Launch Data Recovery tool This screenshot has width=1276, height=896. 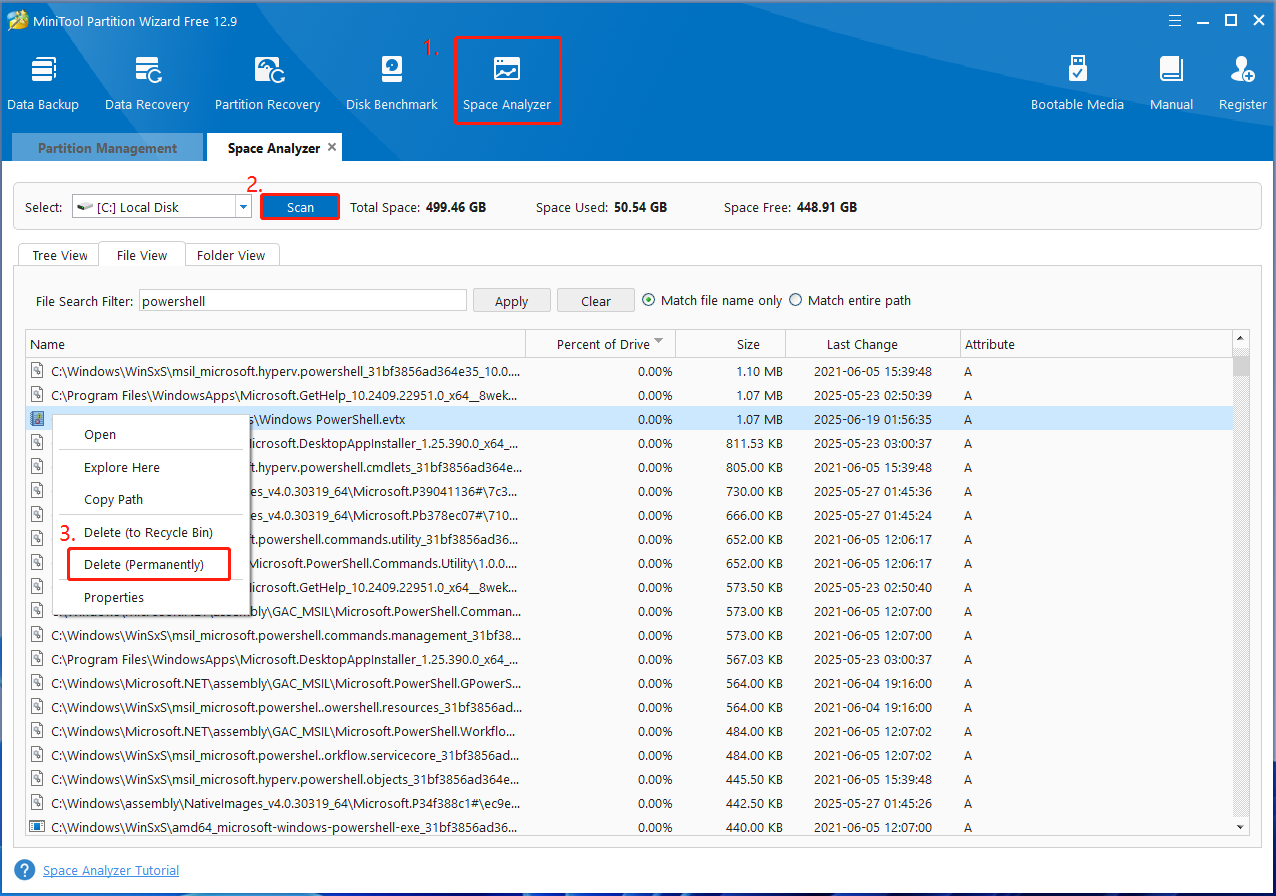pyautogui.click(x=147, y=83)
